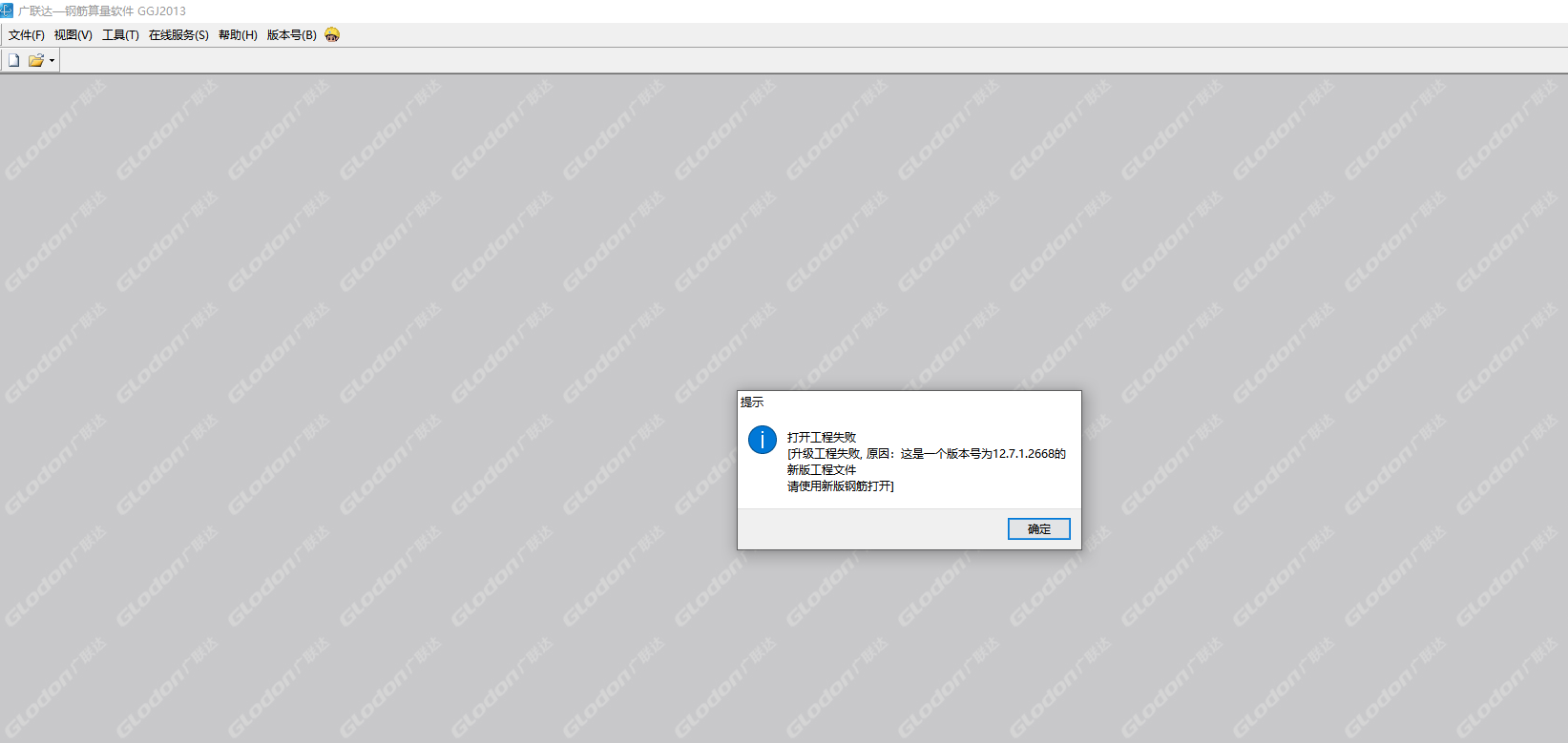1568x743 pixels.
Task: Open the 在线服务(S) menu
Action: 178,35
